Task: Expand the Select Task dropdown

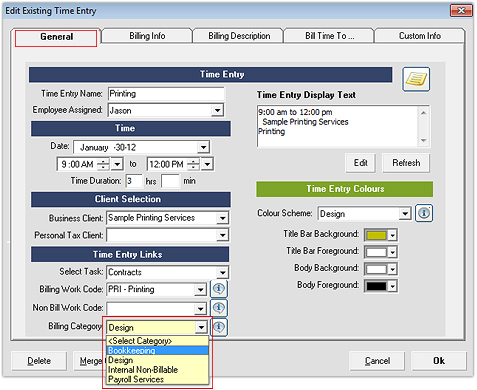Action: [222, 273]
